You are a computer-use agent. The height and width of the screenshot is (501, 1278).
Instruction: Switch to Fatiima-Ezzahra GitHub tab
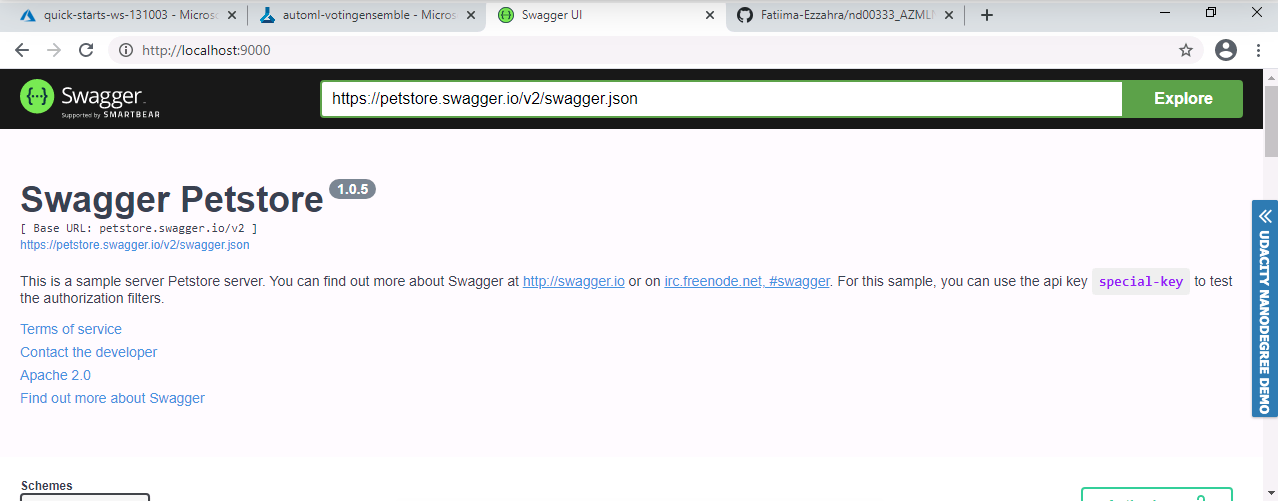click(x=845, y=15)
